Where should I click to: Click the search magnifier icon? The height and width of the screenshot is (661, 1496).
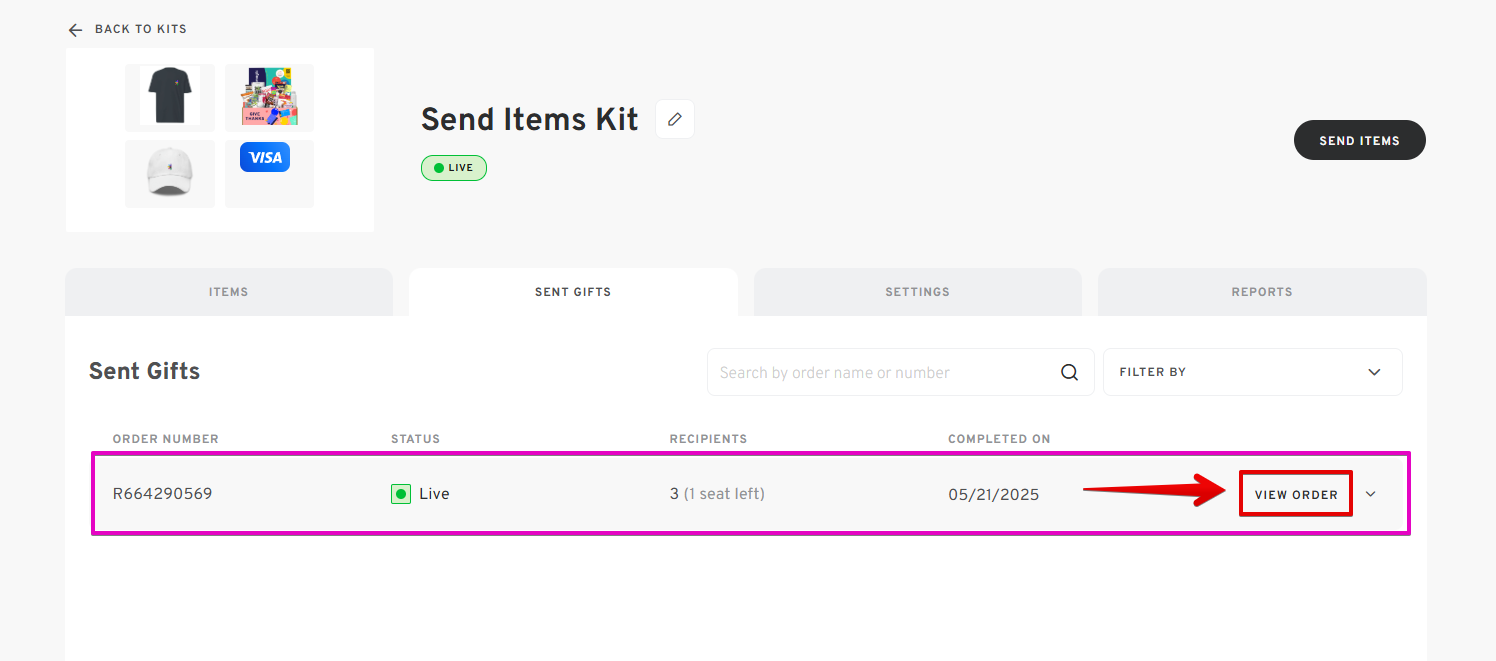click(1069, 372)
